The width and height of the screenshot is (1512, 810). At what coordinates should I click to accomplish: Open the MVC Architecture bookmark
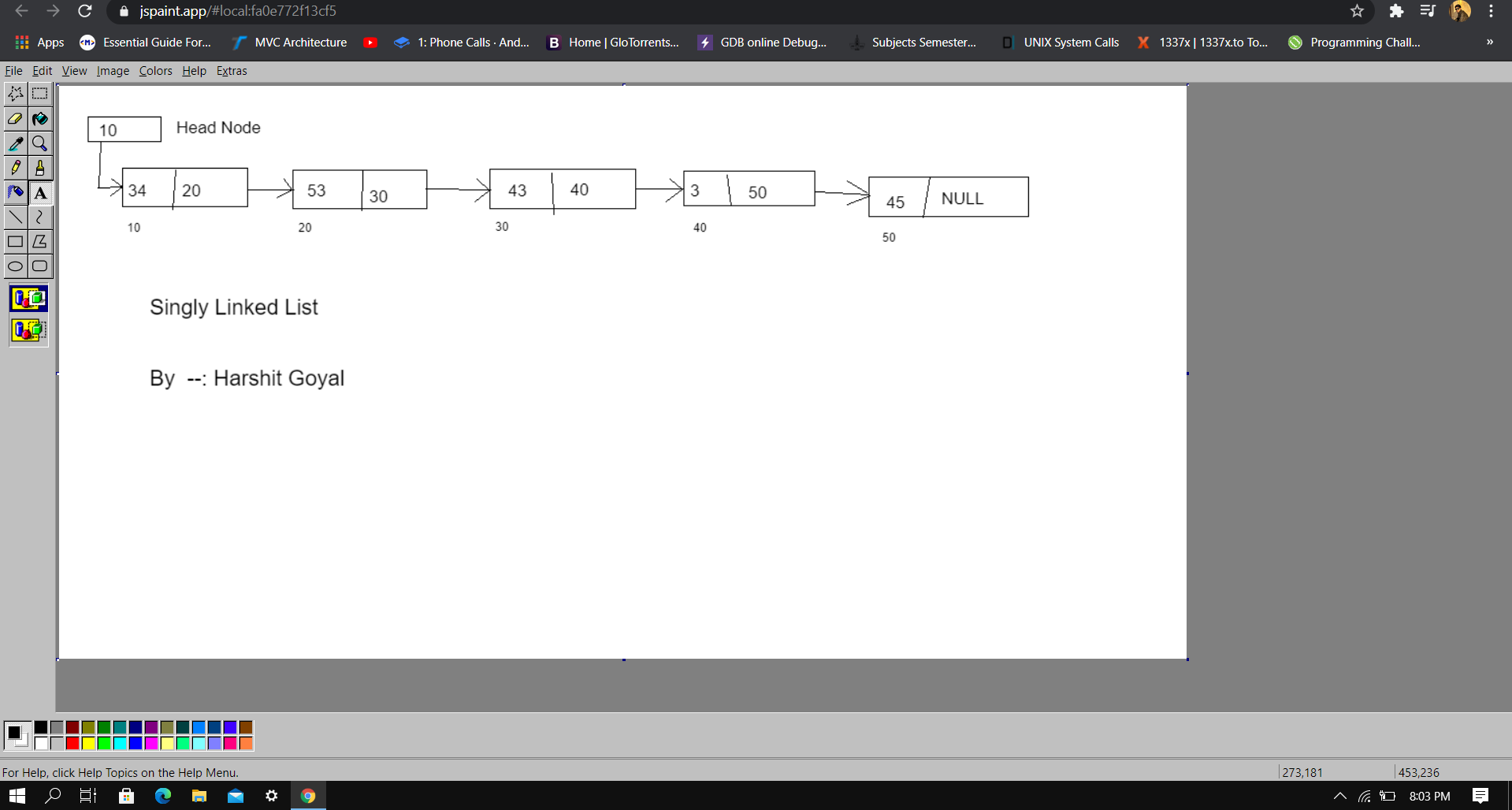[x=289, y=43]
